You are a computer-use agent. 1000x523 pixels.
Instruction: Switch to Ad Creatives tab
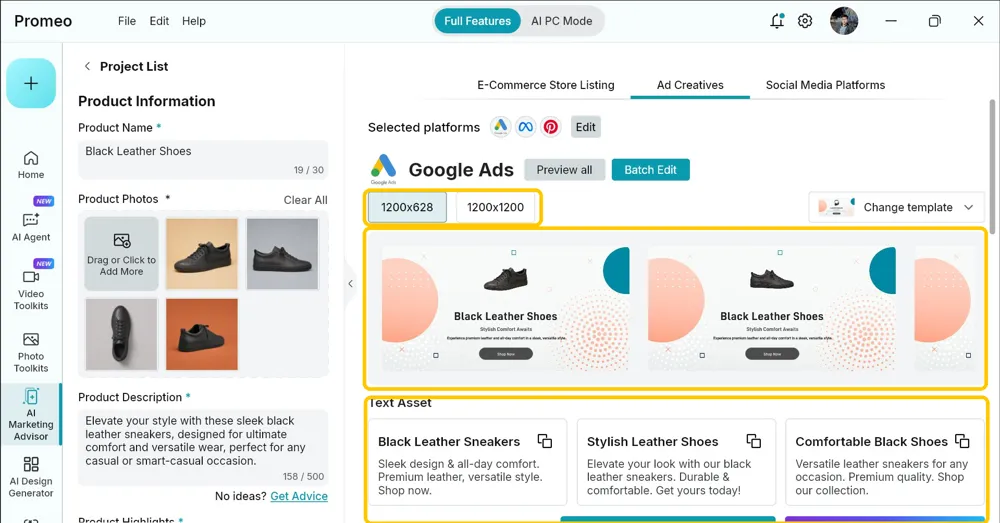tap(690, 85)
